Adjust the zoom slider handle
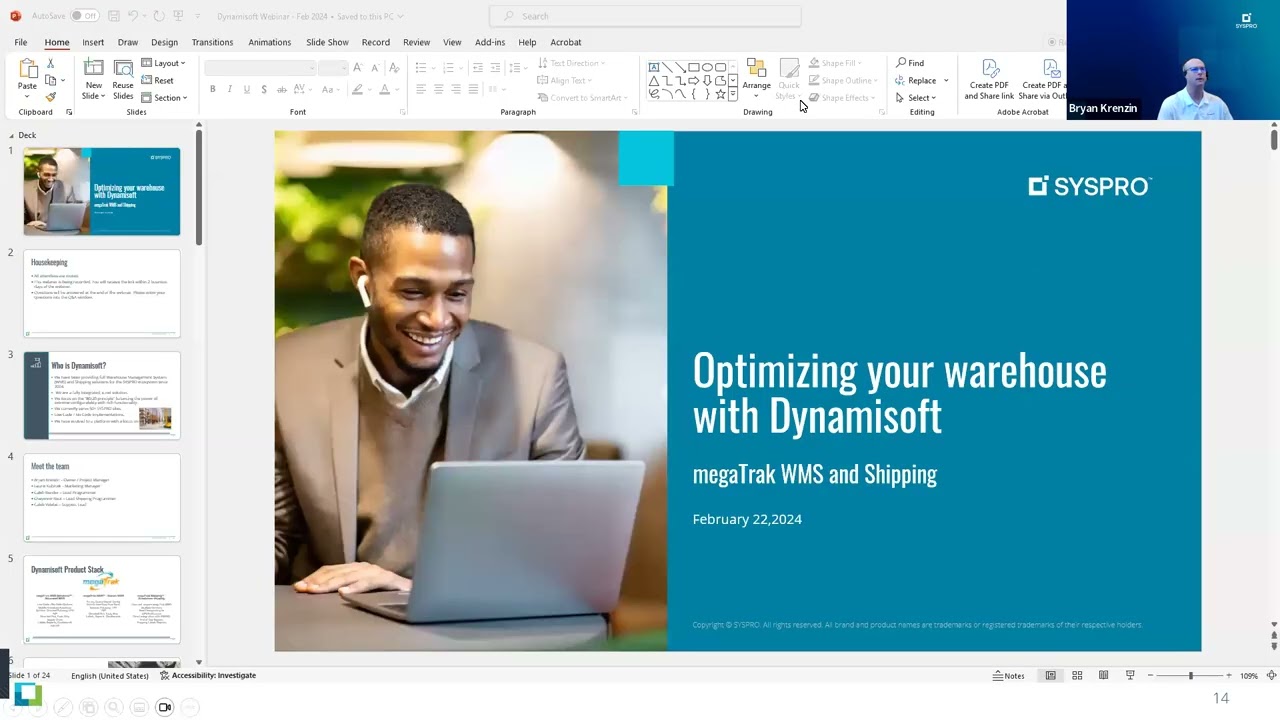 pos(1190,676)
